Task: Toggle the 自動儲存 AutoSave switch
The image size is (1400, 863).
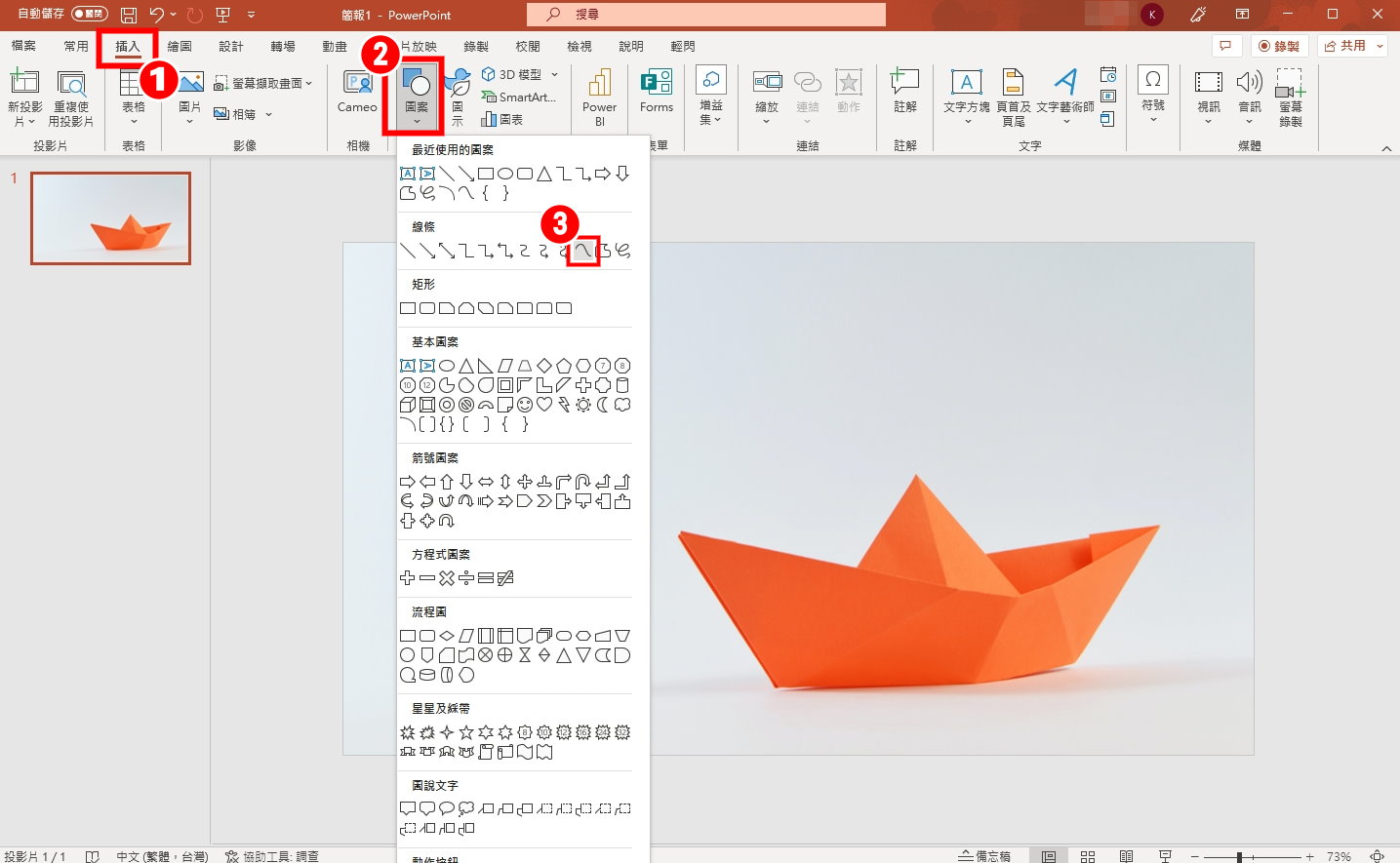Action: pos(89,14)
